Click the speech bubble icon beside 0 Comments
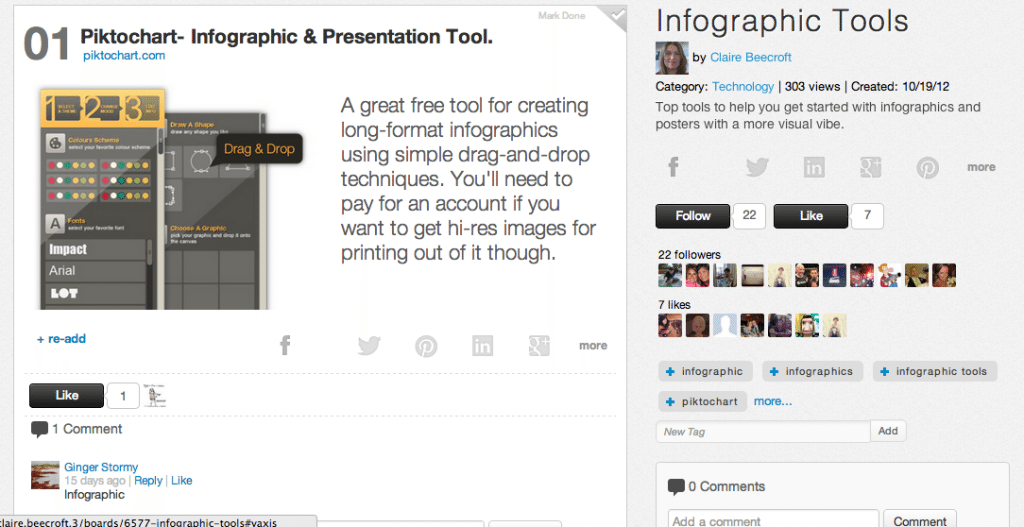This screenshot has height=527, width=1024. click(x=676, y=487)
